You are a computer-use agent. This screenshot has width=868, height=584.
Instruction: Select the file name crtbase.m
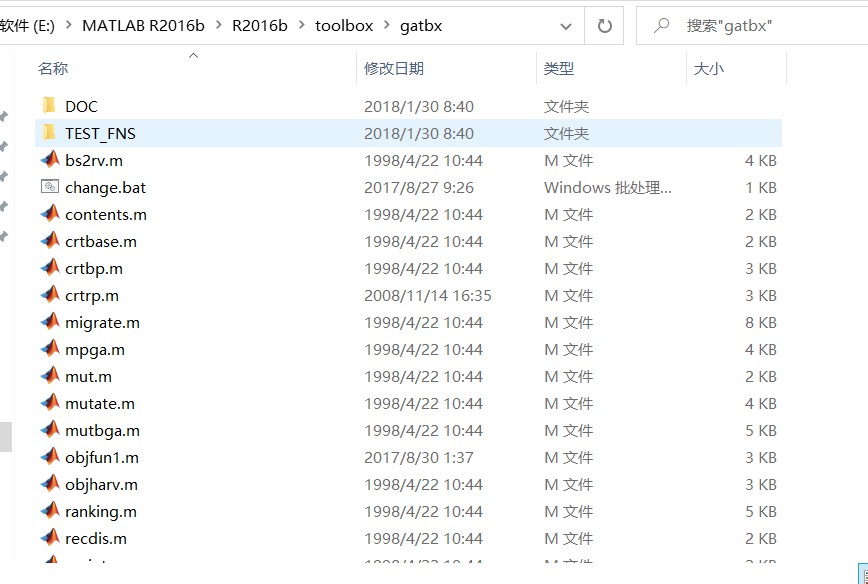pyautogui.click(x=101, y=241)
